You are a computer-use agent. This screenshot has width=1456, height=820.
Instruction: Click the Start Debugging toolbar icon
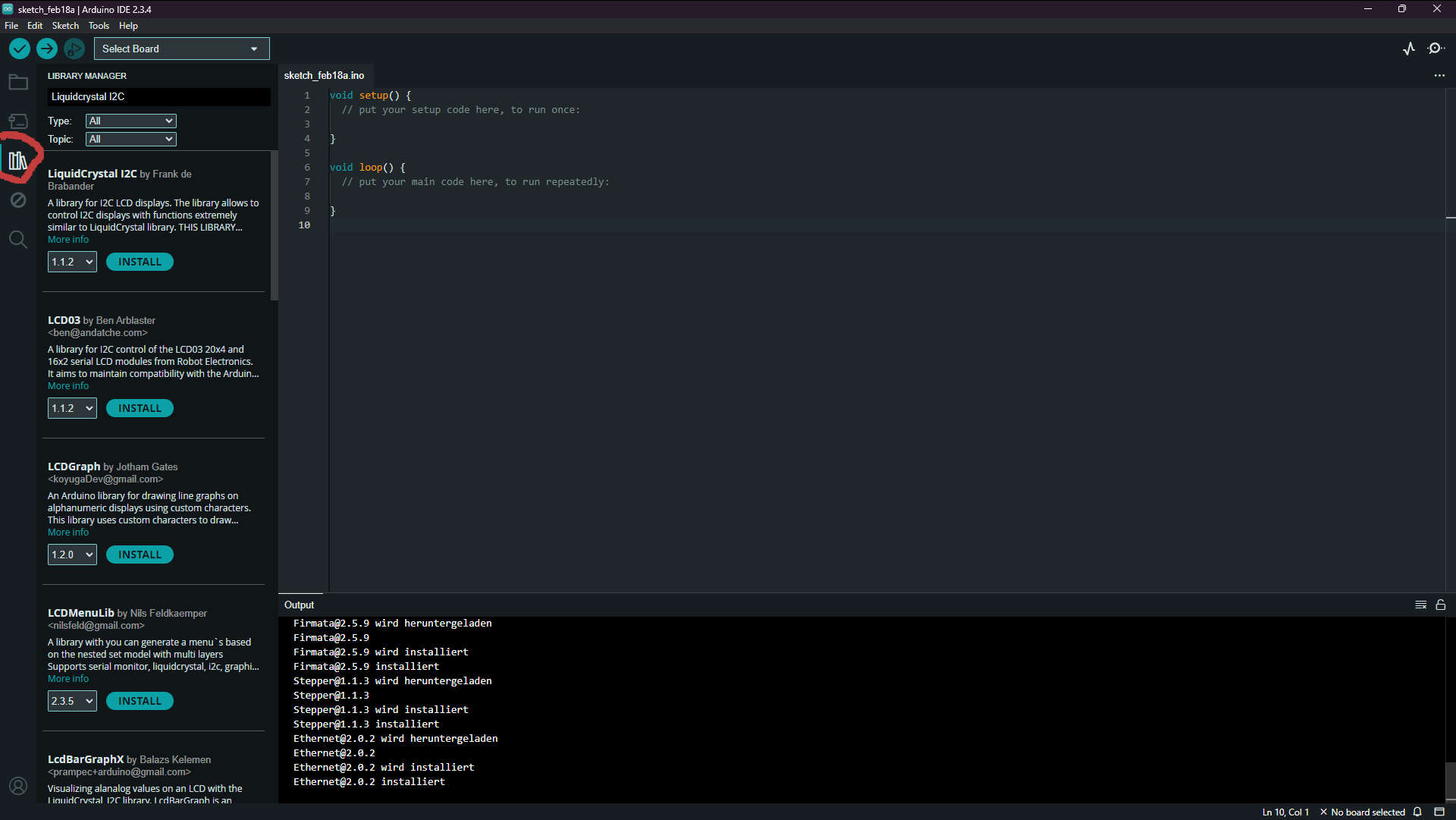pyautogui.click(x=74, y=49)
